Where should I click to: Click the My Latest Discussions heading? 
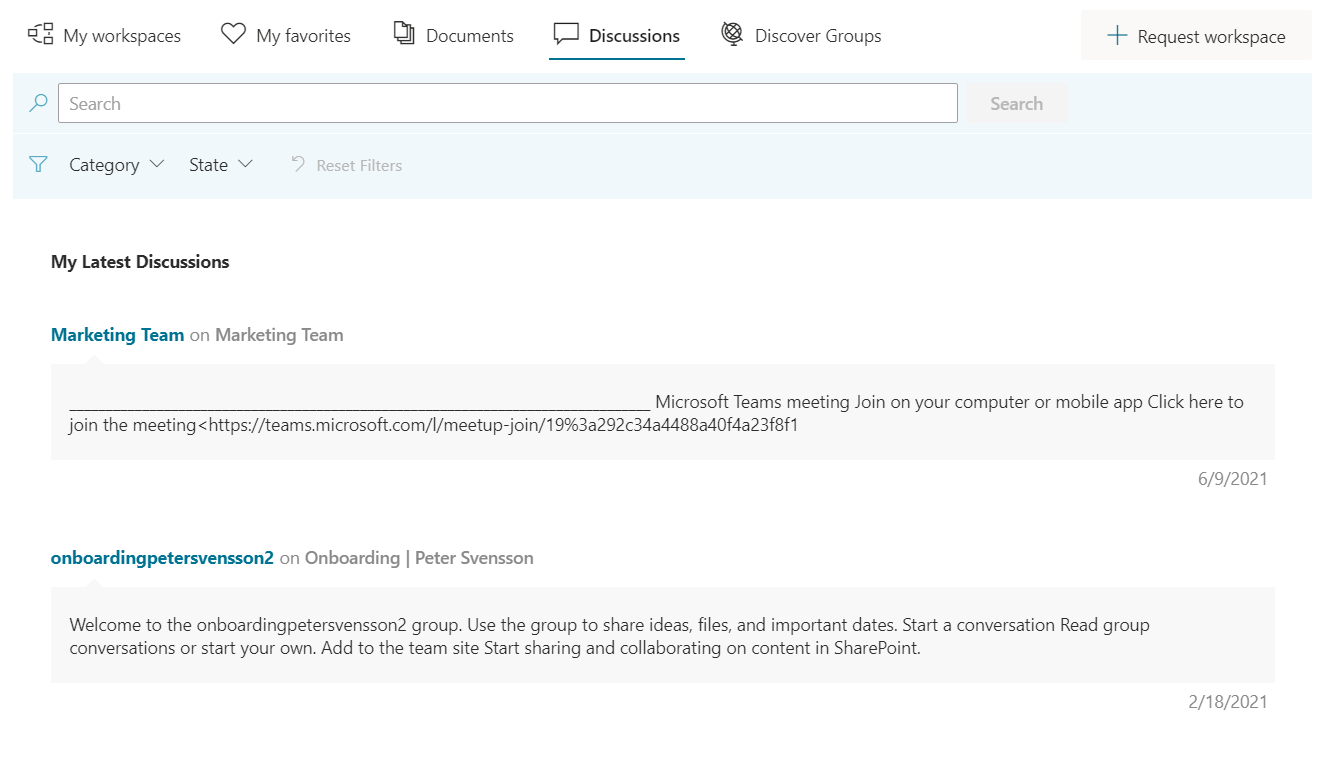pos(140,262)
